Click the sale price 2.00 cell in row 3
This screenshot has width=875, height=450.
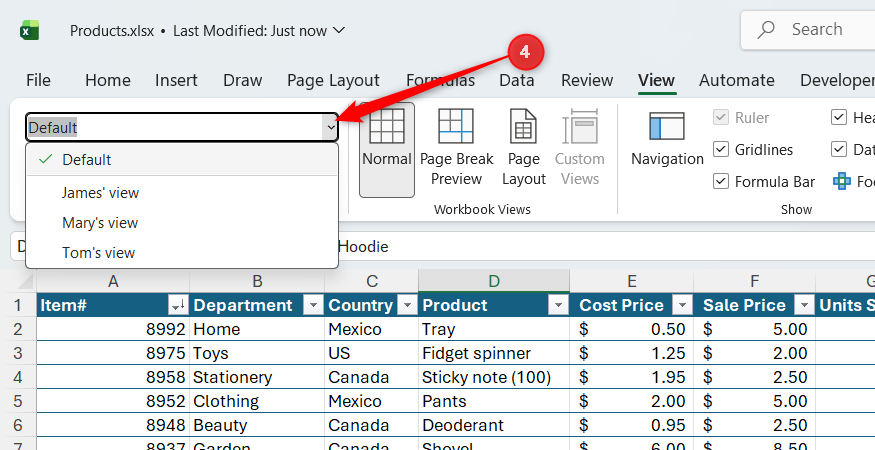(754, 353)
